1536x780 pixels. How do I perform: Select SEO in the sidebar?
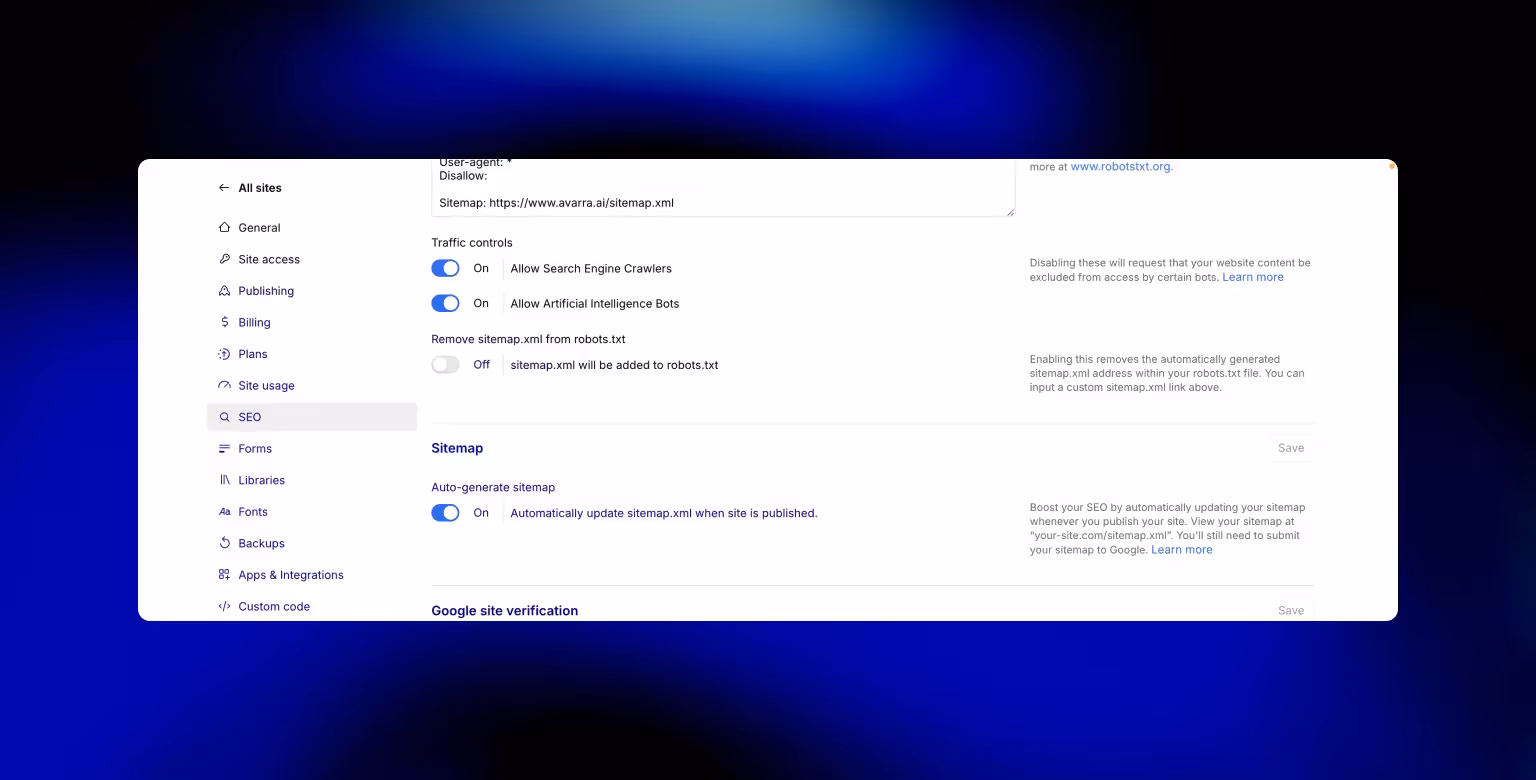click(312, 417)
